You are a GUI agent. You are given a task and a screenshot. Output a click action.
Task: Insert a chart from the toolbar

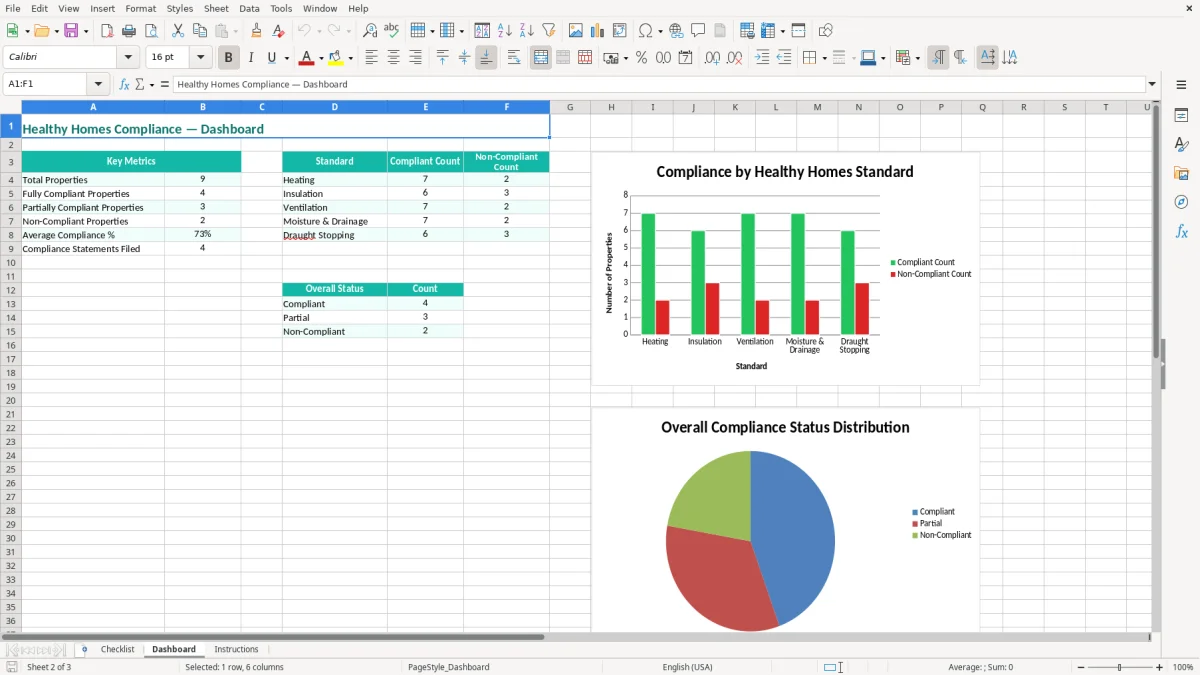(598, 31)
